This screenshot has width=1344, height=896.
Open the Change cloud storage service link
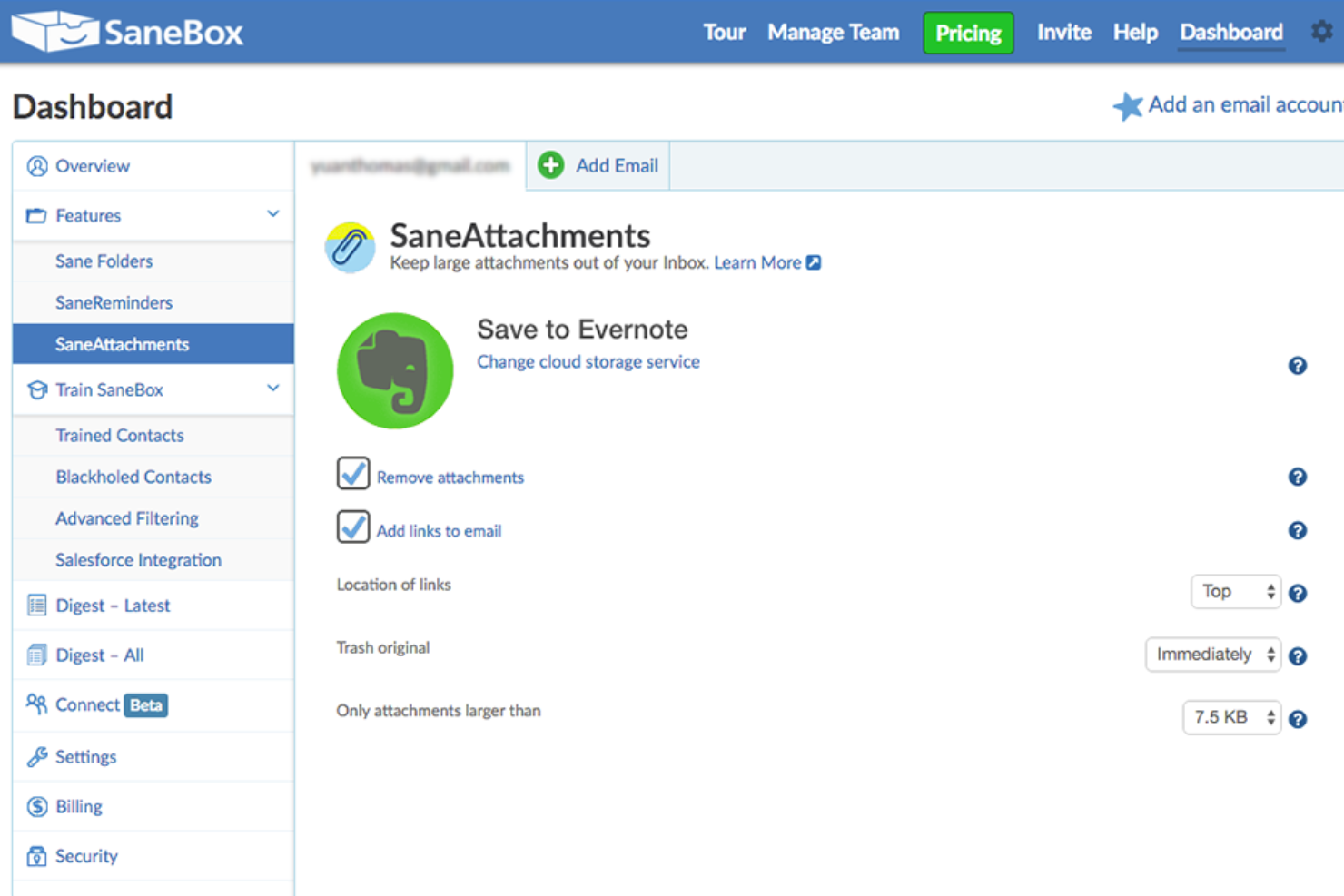[588, 361]
